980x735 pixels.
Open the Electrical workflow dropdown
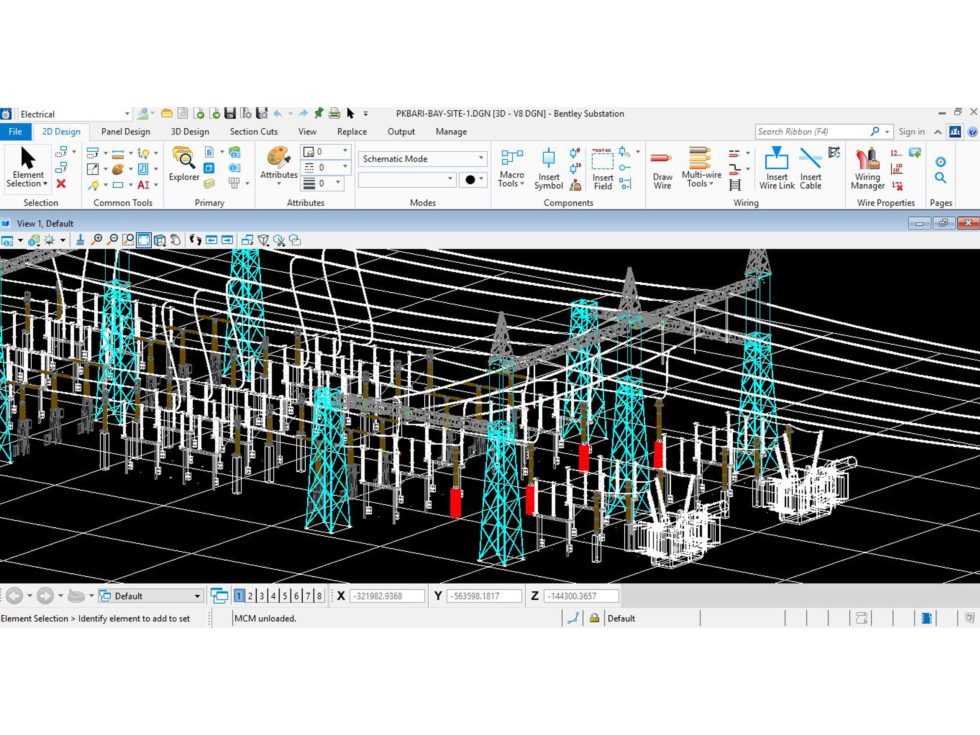tap(127, 114)
